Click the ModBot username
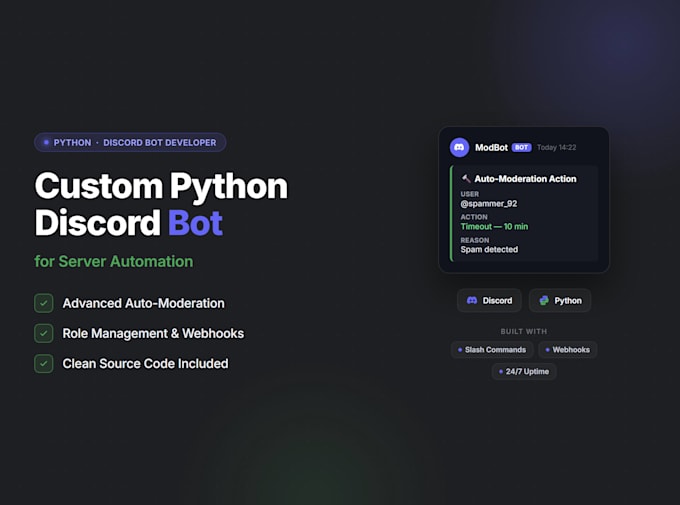This screenshot has height=505, width=680. [491, 148]
